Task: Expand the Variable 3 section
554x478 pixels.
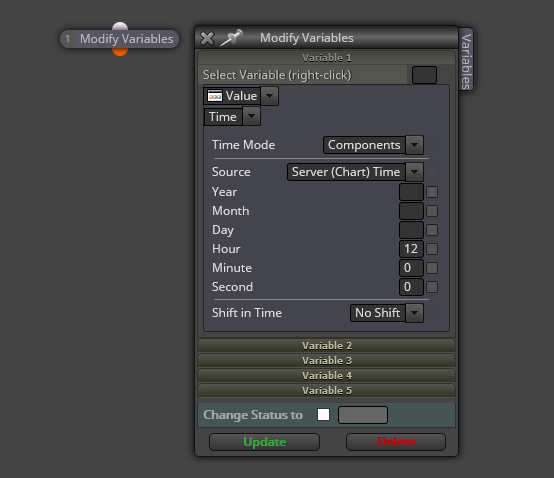Action: point(326,360)
